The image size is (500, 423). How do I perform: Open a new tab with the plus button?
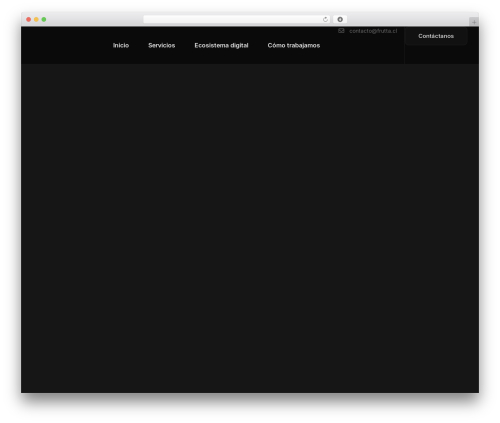pyautogui.click(x=474, y=22)
